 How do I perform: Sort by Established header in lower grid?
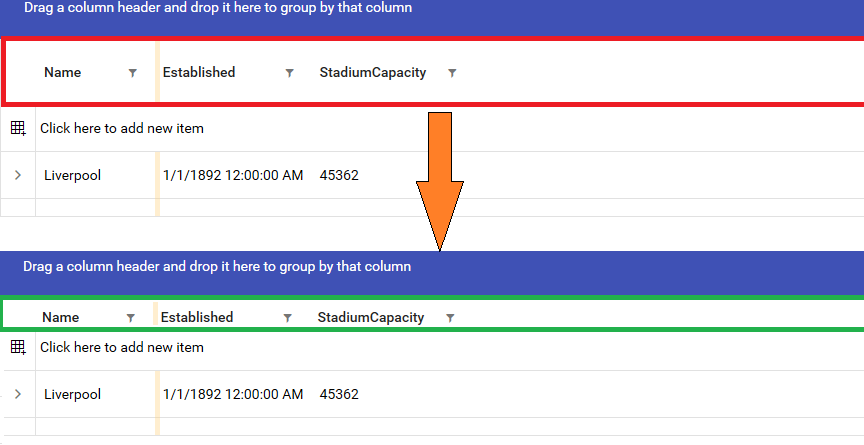tap(197, 318)
